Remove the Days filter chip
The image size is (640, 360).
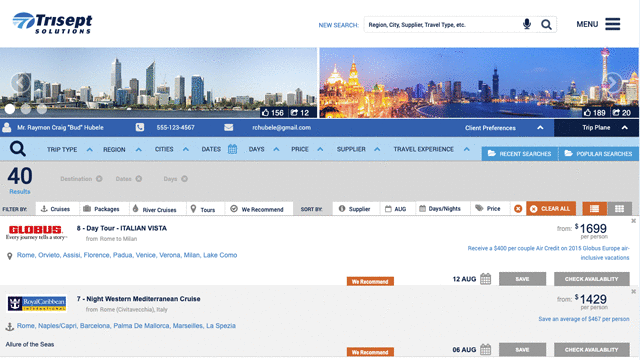coord(184,179)
